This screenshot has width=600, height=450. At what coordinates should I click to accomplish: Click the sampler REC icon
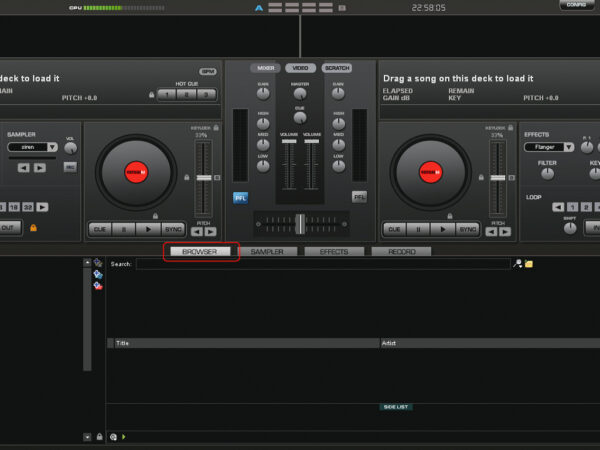70,167
